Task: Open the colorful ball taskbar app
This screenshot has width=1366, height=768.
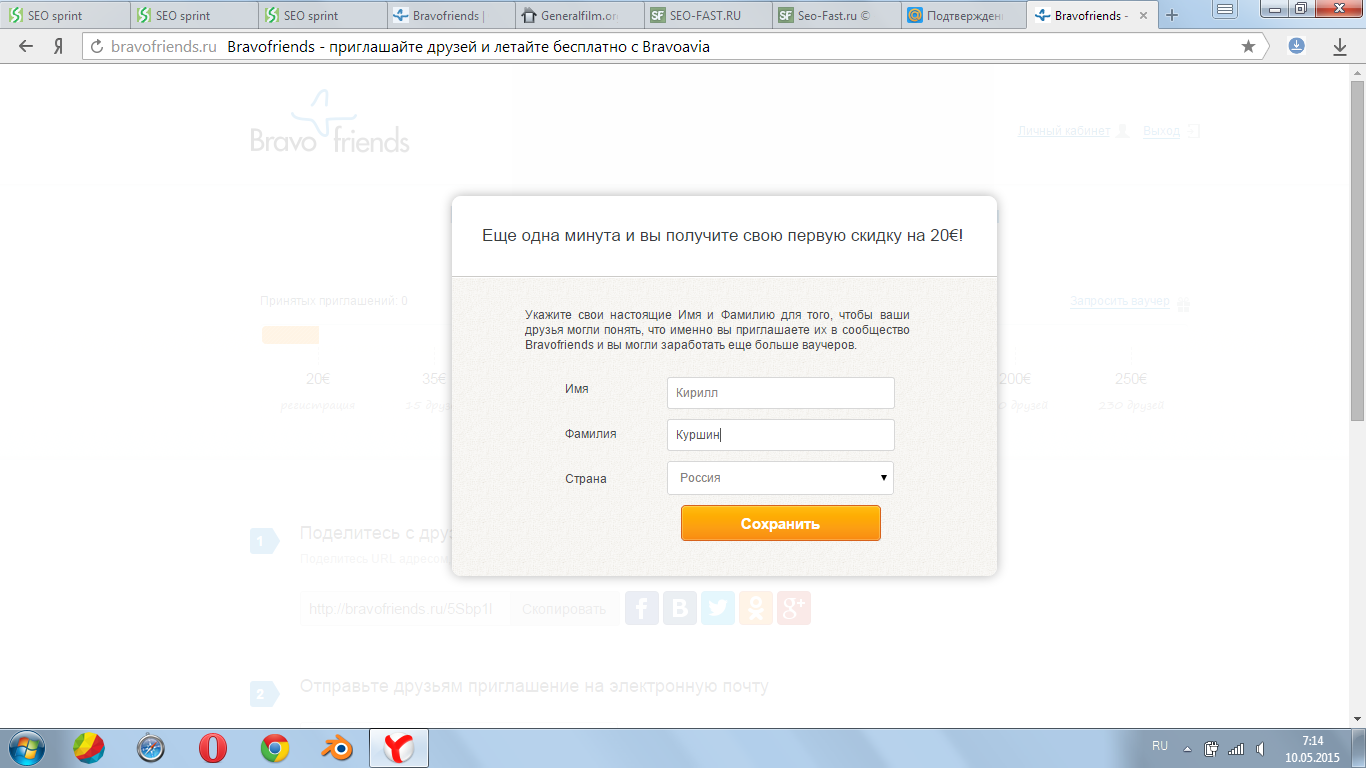Action: pos(89,748)
